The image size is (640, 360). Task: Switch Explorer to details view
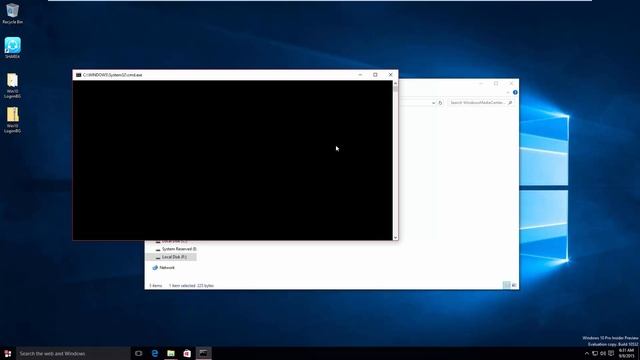(507, 285)
